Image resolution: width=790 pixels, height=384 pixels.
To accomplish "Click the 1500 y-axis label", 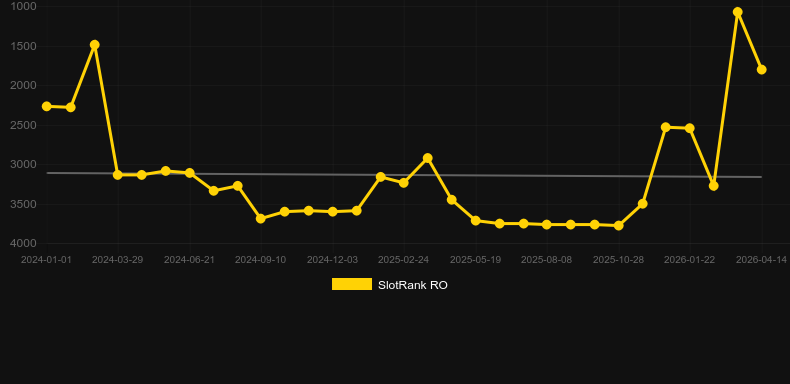I will tap(23, 46).
